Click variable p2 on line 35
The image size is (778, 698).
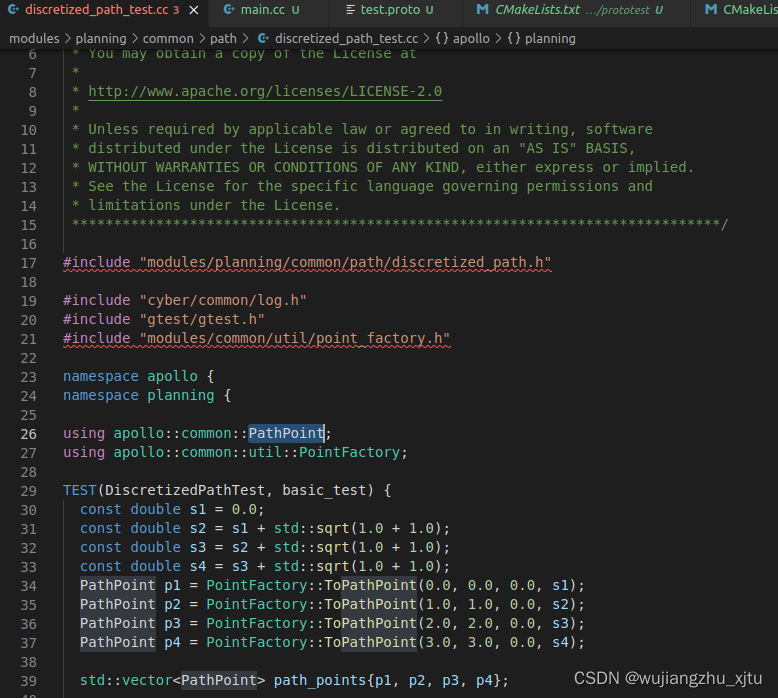172,604
